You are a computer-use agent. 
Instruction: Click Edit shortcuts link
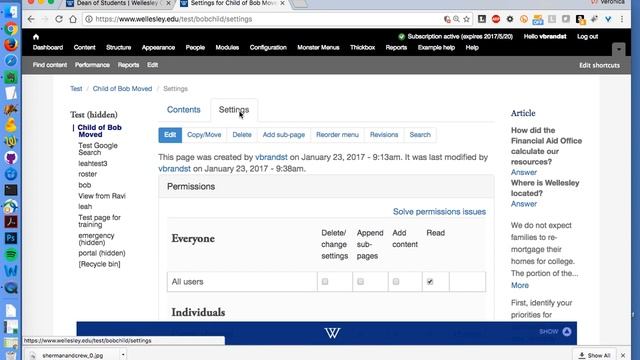pos(599,65)
